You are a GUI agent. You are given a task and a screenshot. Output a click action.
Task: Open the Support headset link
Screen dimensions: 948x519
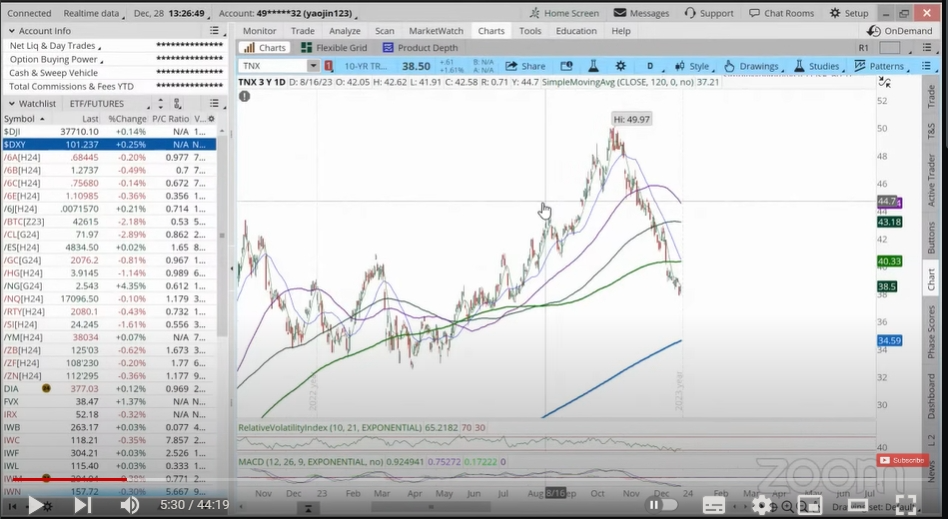point(709,13)
